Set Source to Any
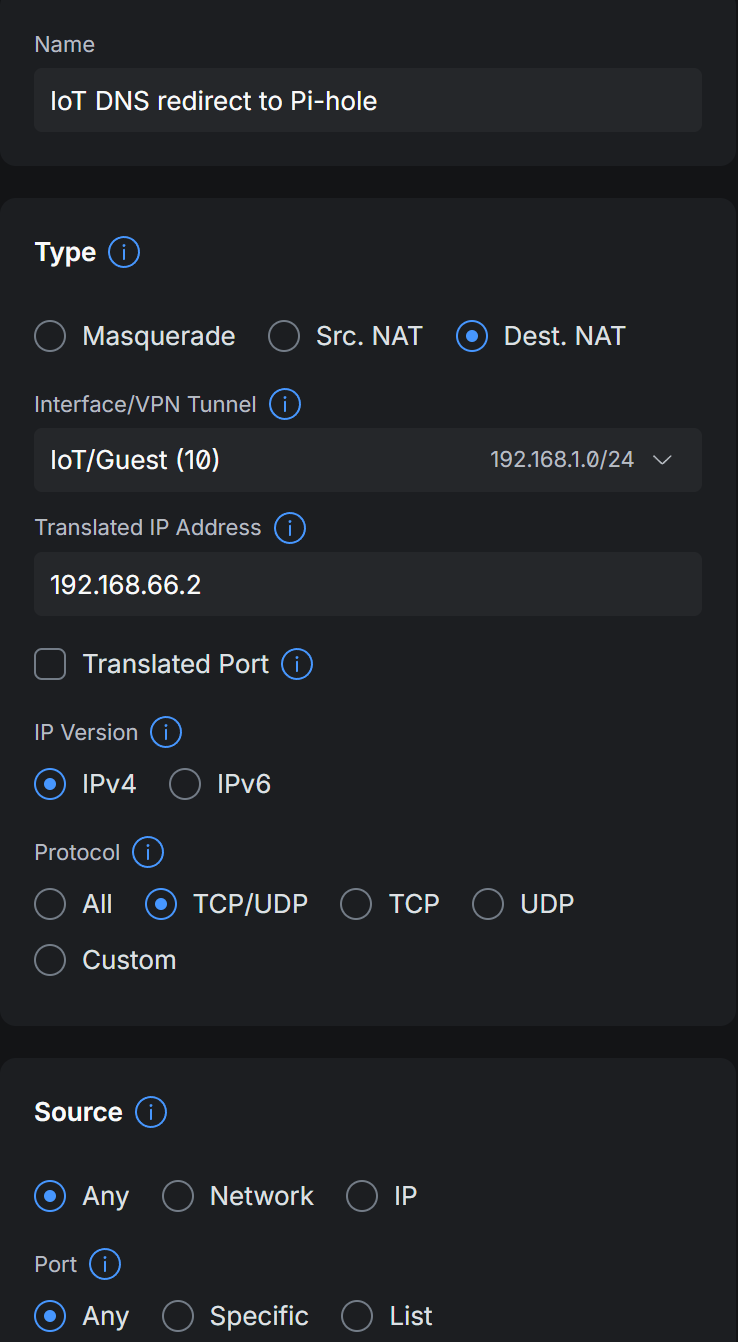The width and height of the screenshot is (738, 1342). coord(50,1196)
